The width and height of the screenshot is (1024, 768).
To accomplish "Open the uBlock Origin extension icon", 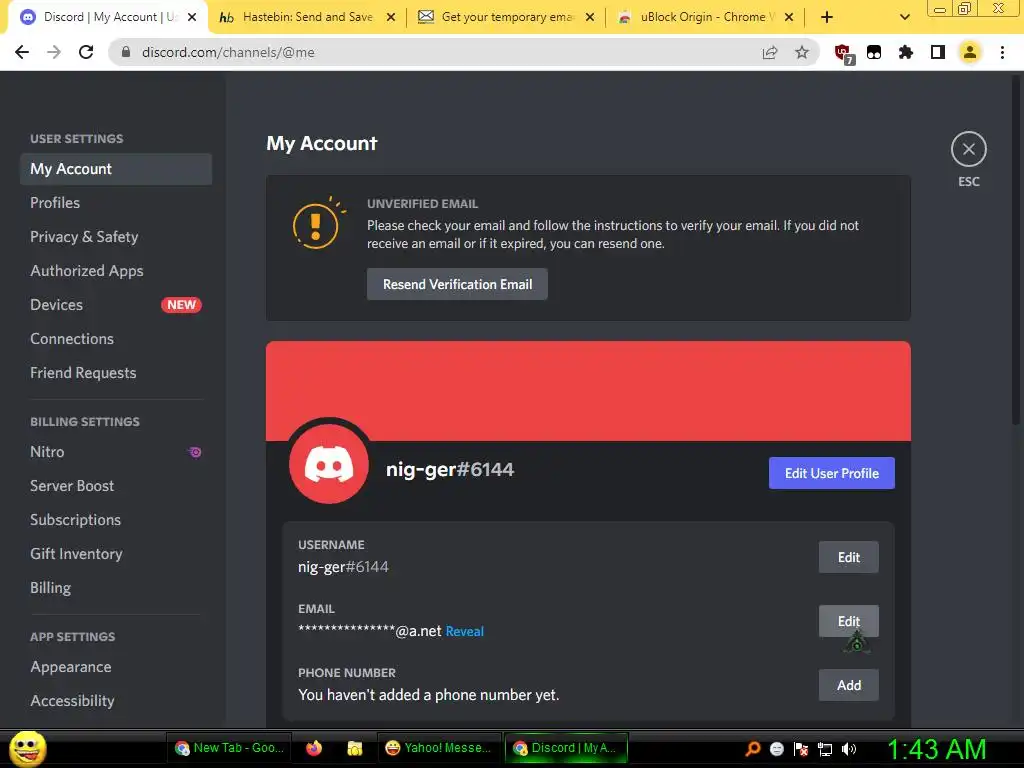I will point(843,54).
